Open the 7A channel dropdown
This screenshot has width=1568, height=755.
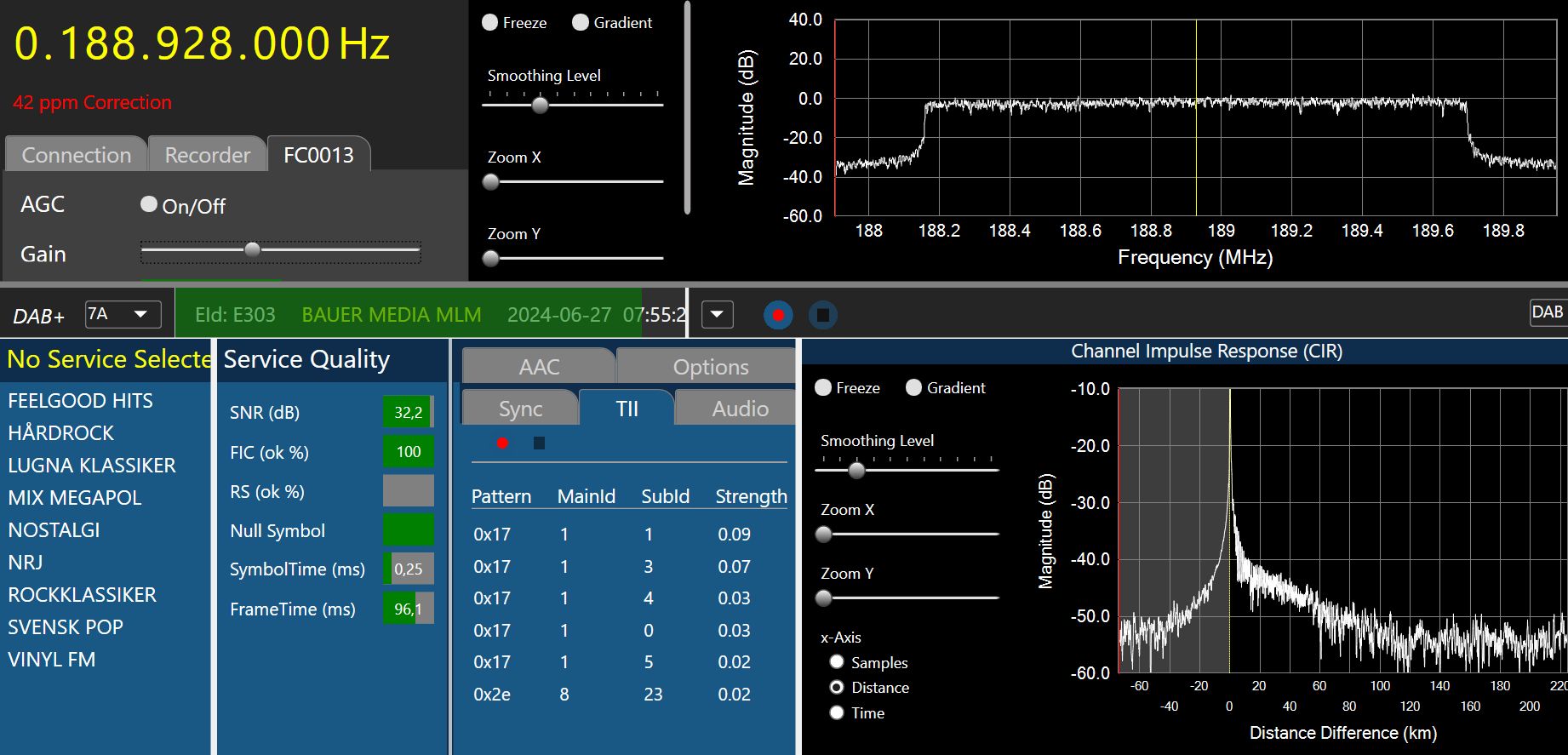pyautogui.click(x=123, y=314)
